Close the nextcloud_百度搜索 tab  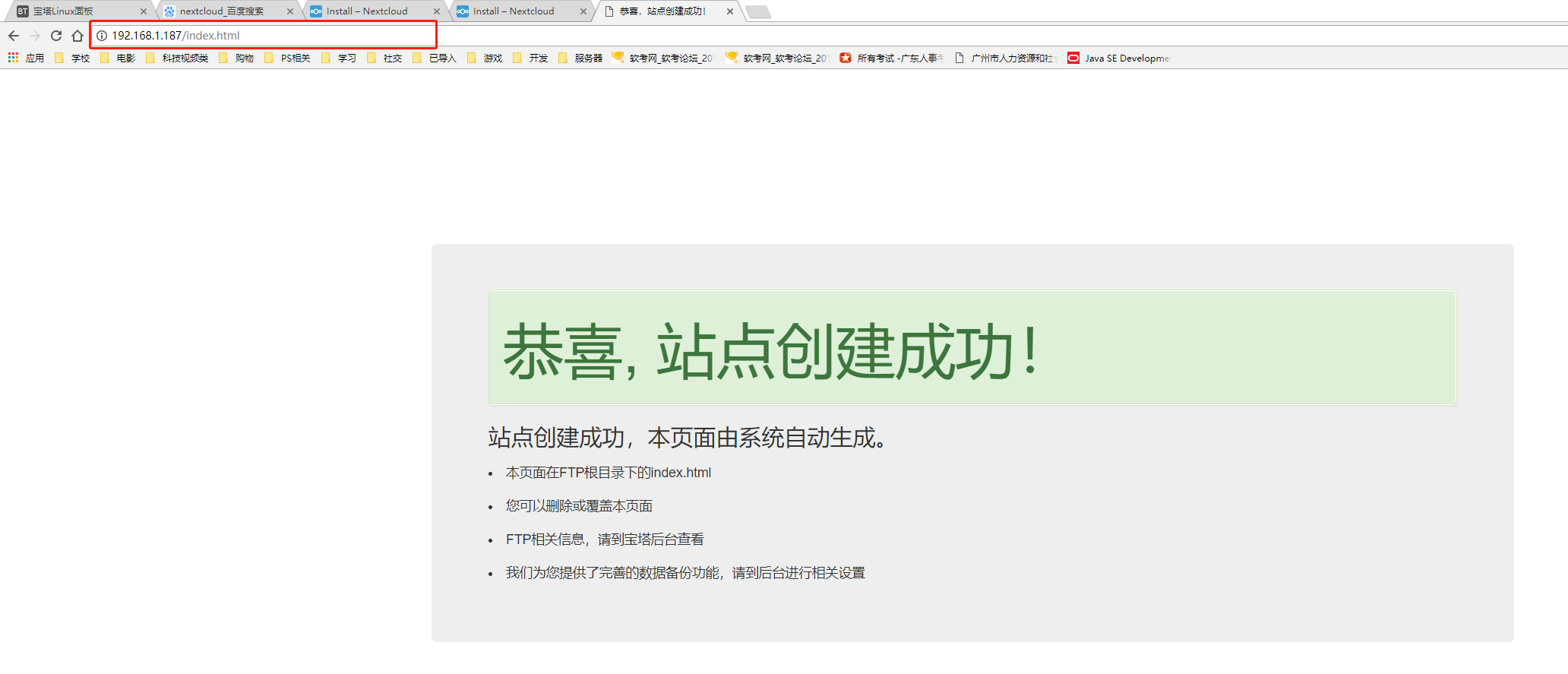pyautogui.click(x=290, y=11)
